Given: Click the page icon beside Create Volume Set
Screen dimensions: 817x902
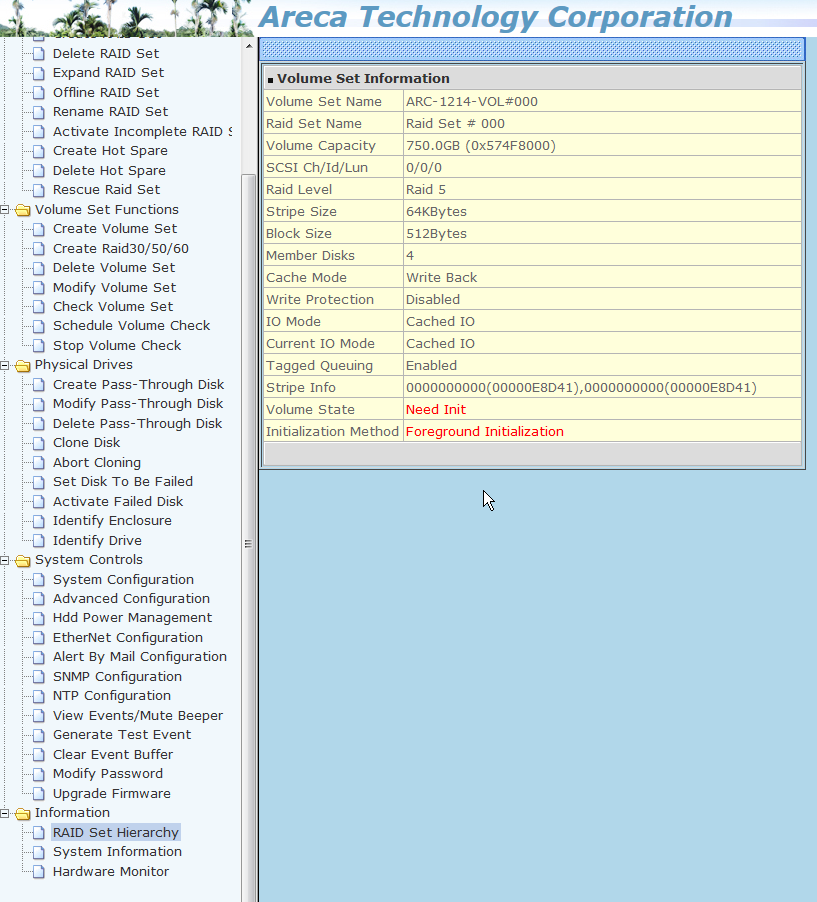Looking at the screenshot, I should (x=39, y=230).
